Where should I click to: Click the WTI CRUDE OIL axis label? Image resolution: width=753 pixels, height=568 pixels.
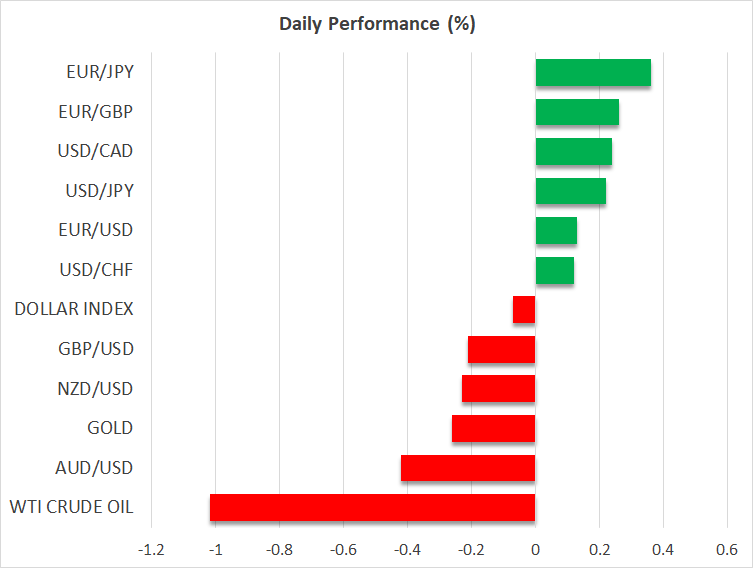[x=72, y=507]
